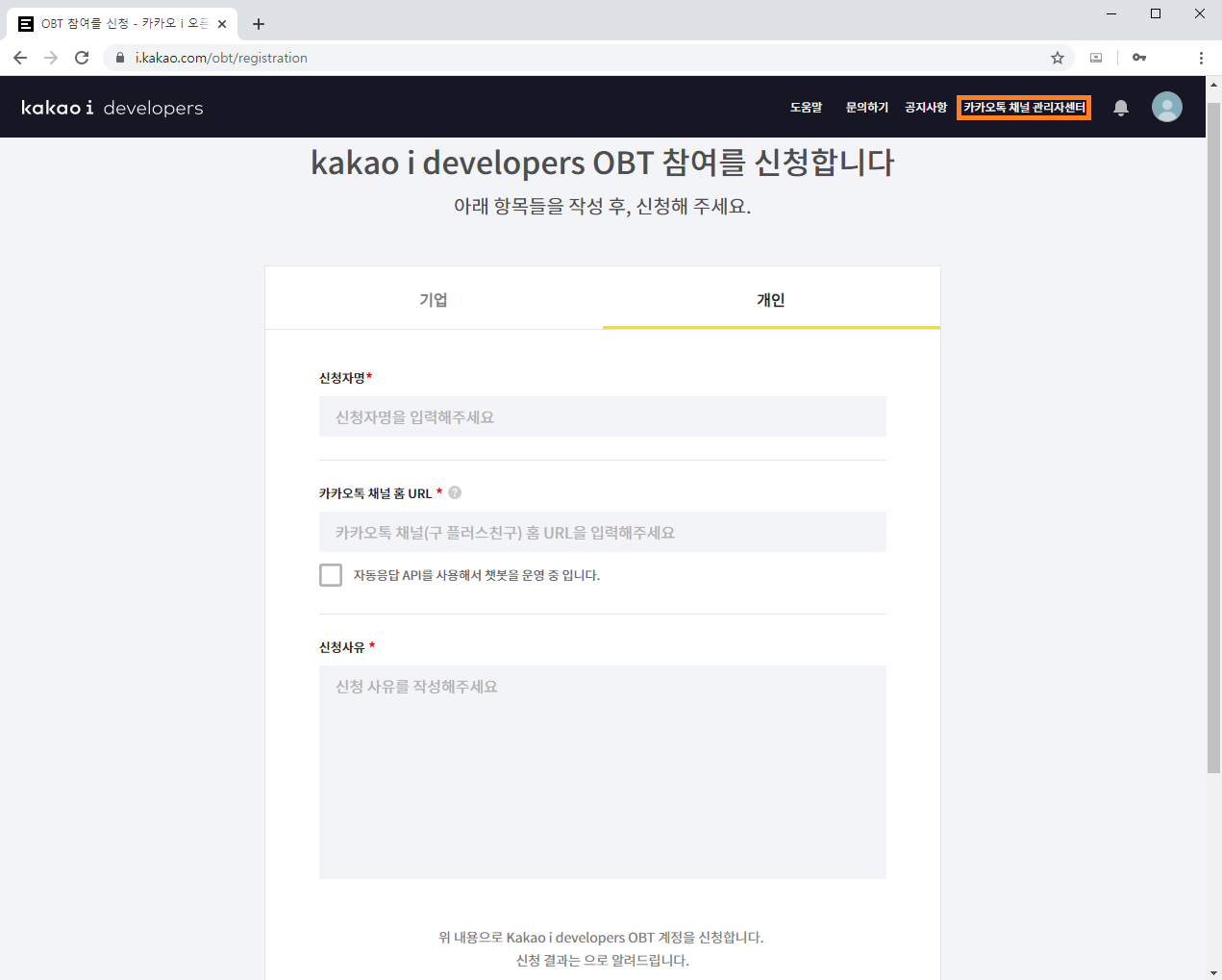Maximize the browser window
The width and height of the screenshot is (1222, 980).
(1156, 13)
